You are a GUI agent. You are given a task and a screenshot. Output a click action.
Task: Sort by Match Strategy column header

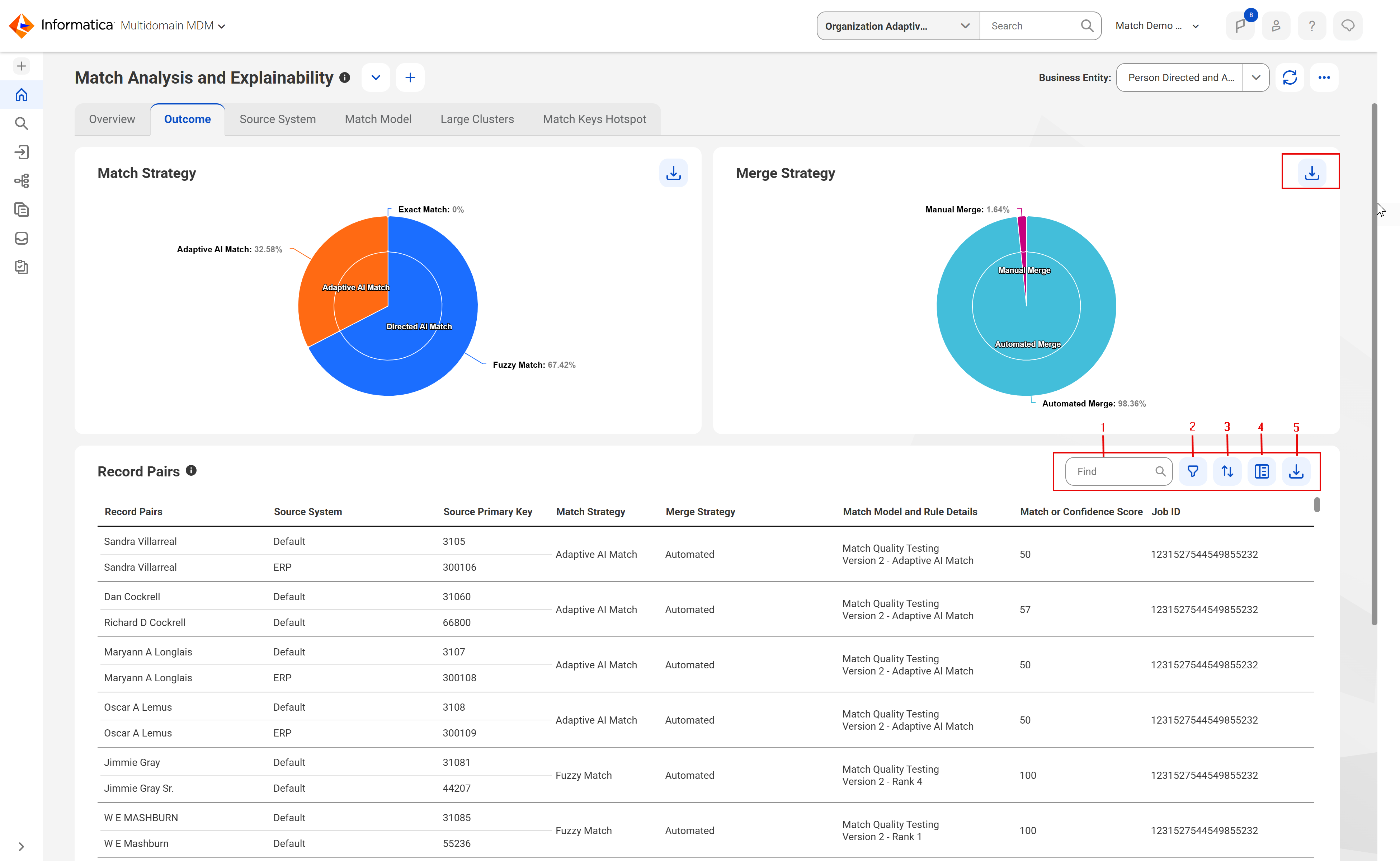pos(590,511)
